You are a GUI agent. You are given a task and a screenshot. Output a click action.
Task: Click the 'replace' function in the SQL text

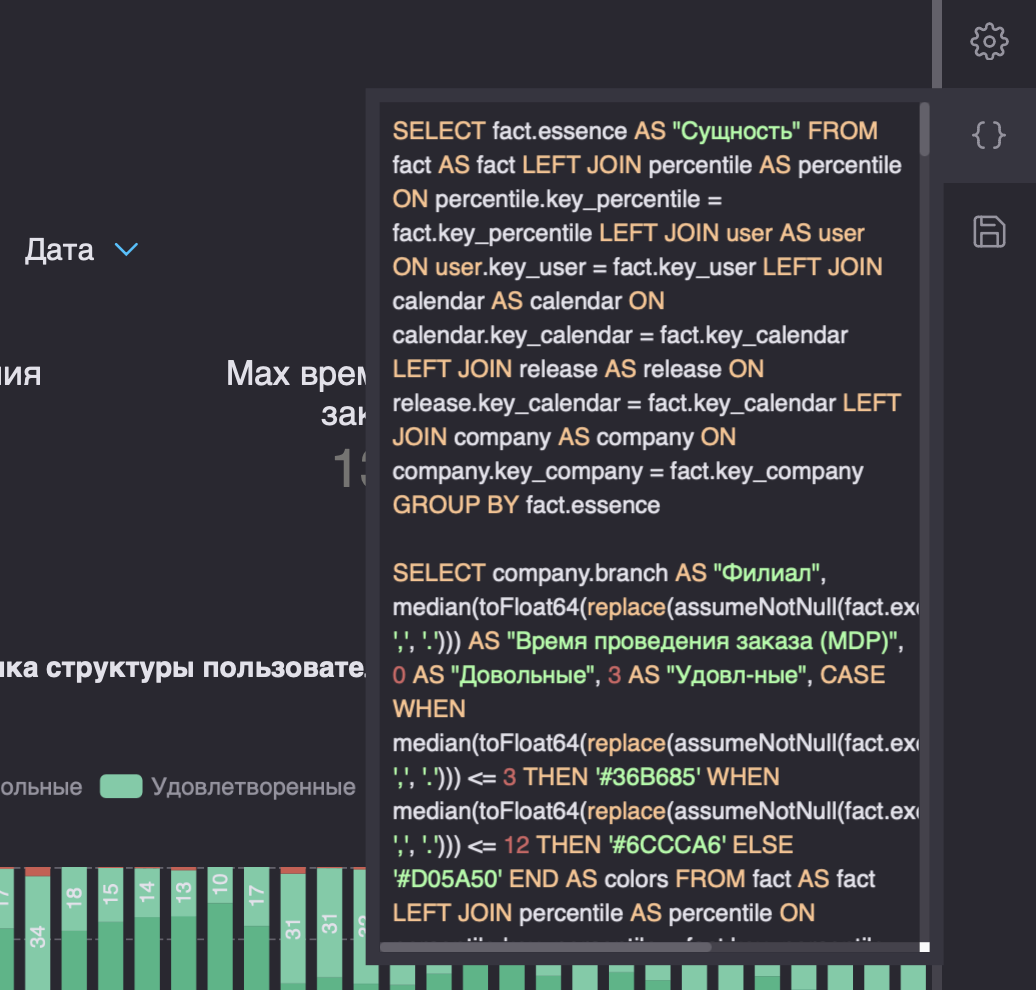tap(626, 606)
